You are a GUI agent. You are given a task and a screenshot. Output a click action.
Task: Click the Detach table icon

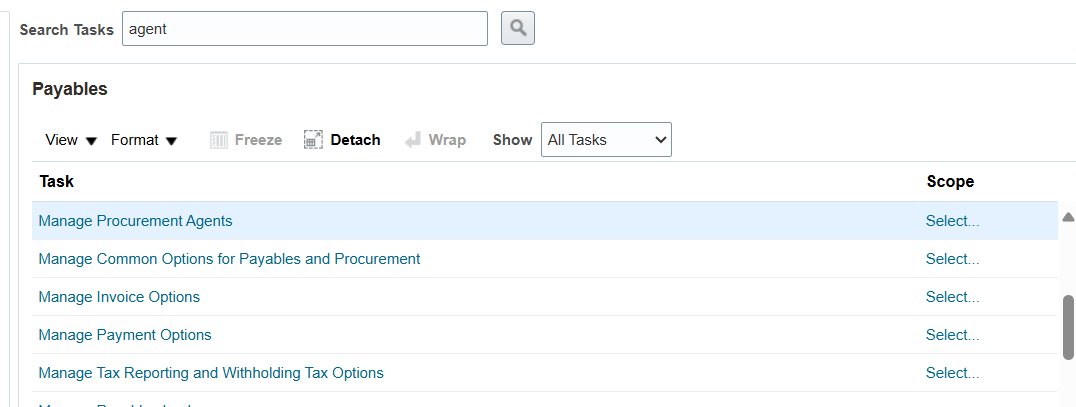pos(314,140)
